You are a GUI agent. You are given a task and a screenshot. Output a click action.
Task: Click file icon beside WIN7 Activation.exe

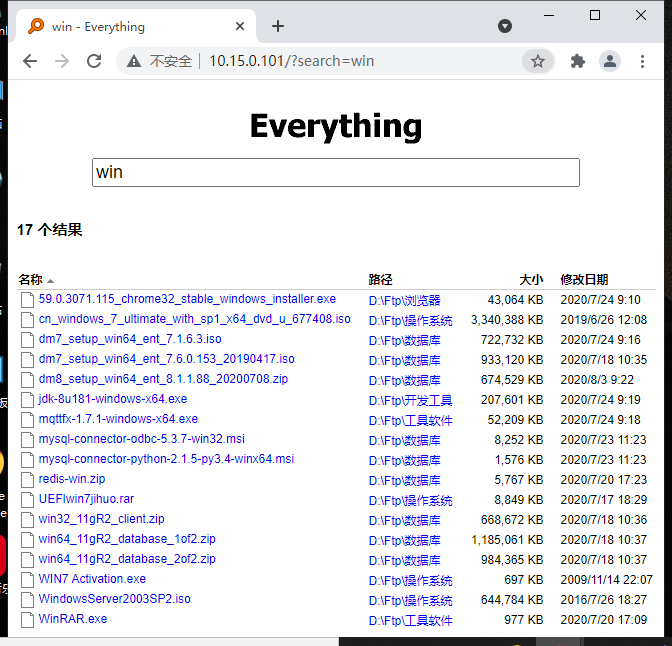27,580
